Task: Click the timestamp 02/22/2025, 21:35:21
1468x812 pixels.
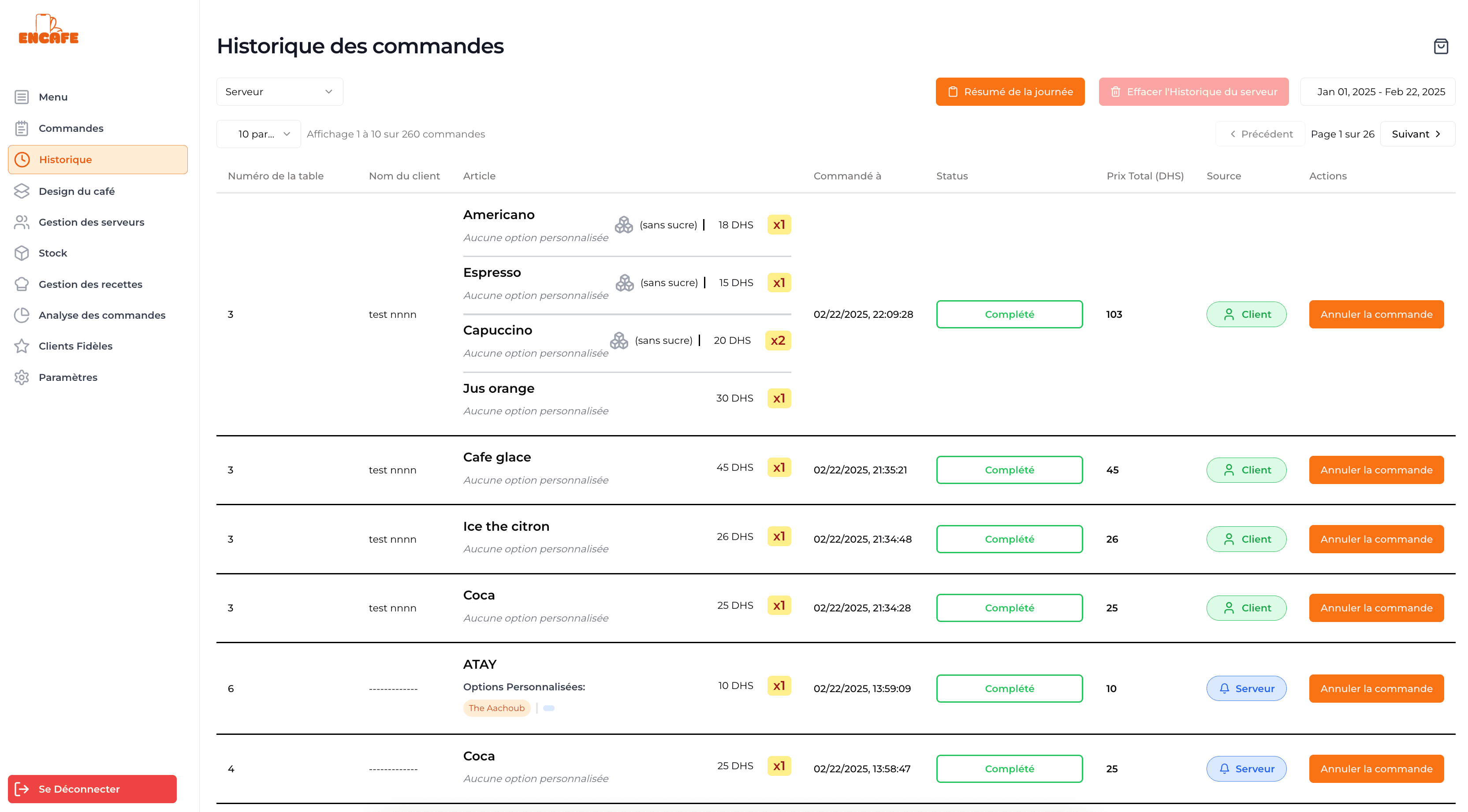Action: pyautogui.click(x=861, y=470)
